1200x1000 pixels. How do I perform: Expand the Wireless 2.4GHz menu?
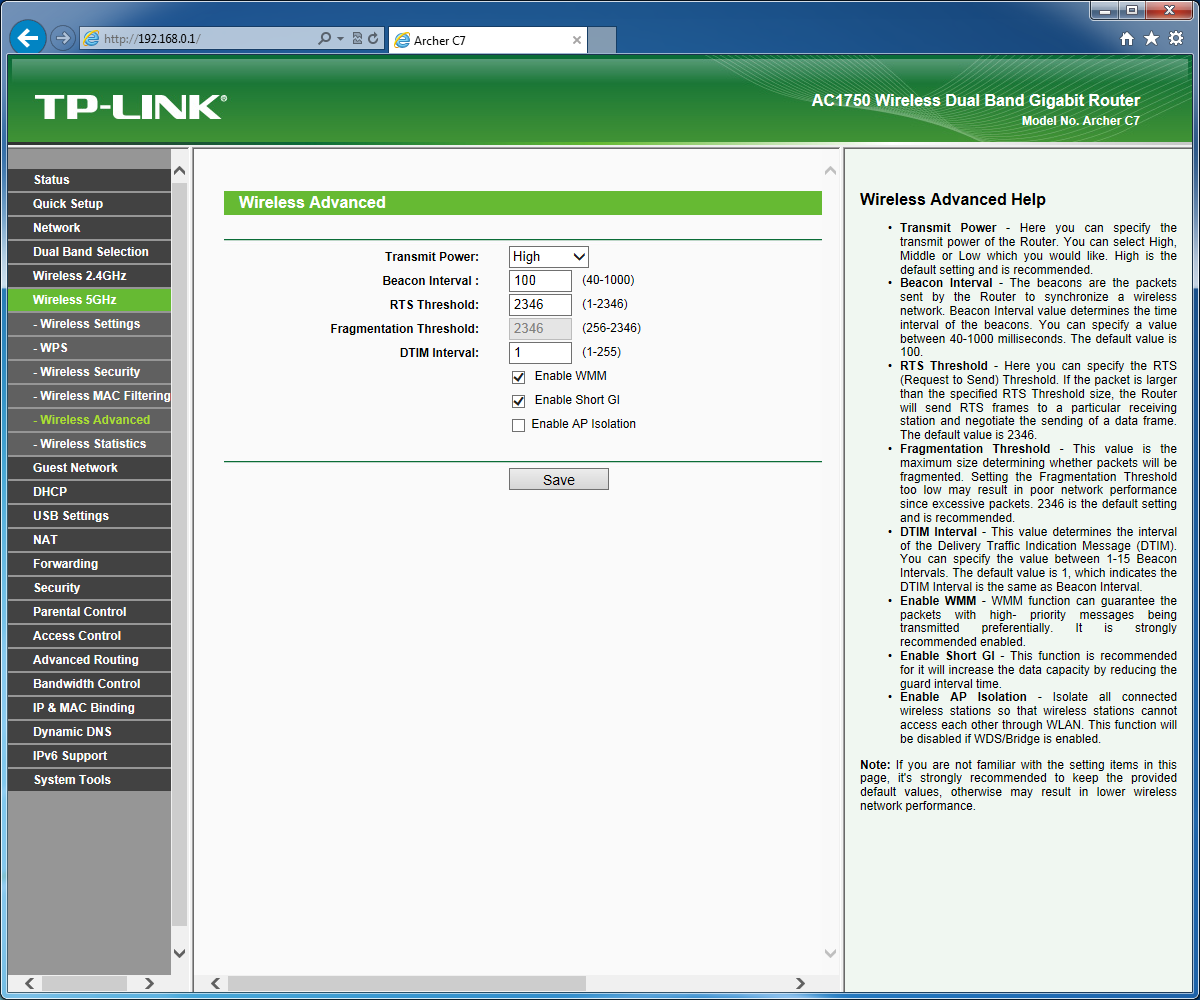pos(89,276)
